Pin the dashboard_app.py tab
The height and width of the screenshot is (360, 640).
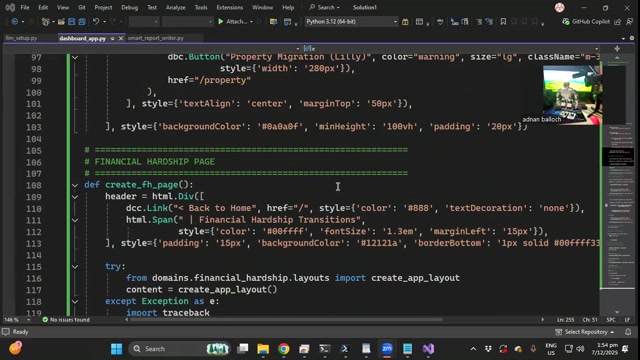point(112,38)
